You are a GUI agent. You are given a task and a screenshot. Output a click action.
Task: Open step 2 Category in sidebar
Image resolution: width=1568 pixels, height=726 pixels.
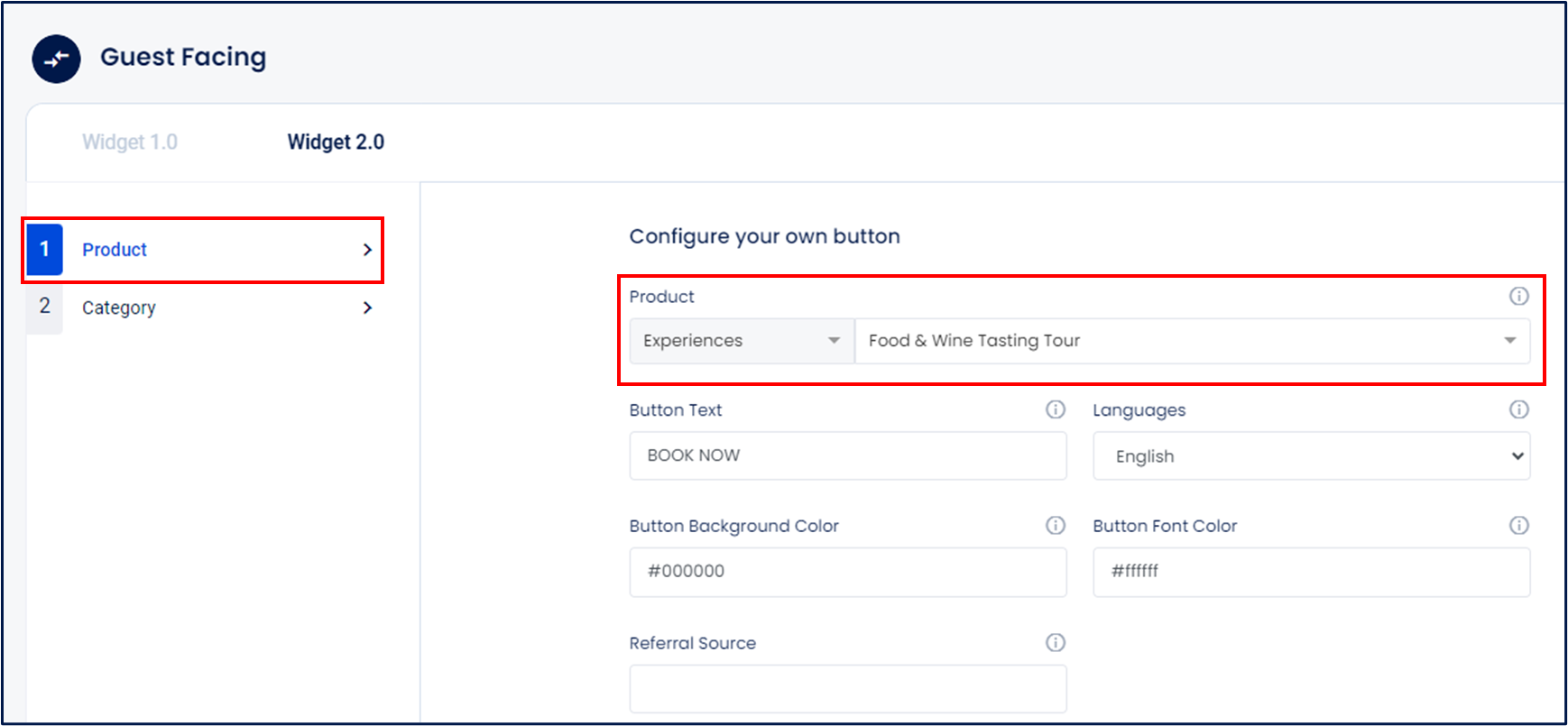[x=204, y=308]
